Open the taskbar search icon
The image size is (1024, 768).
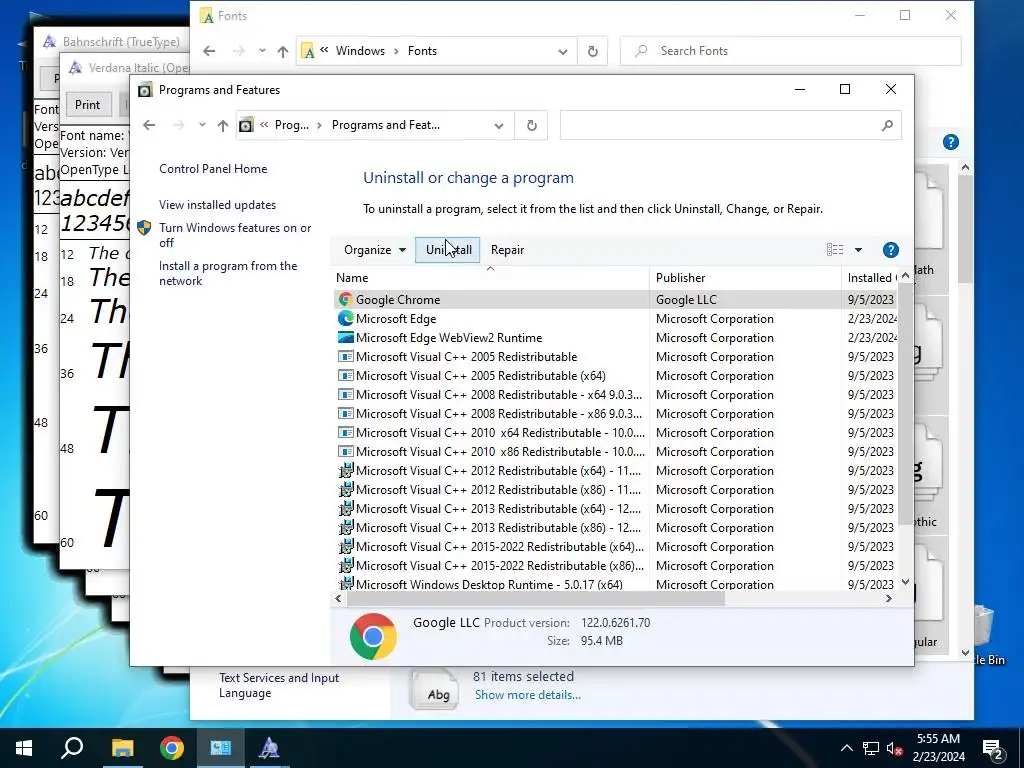pos(72,748)
